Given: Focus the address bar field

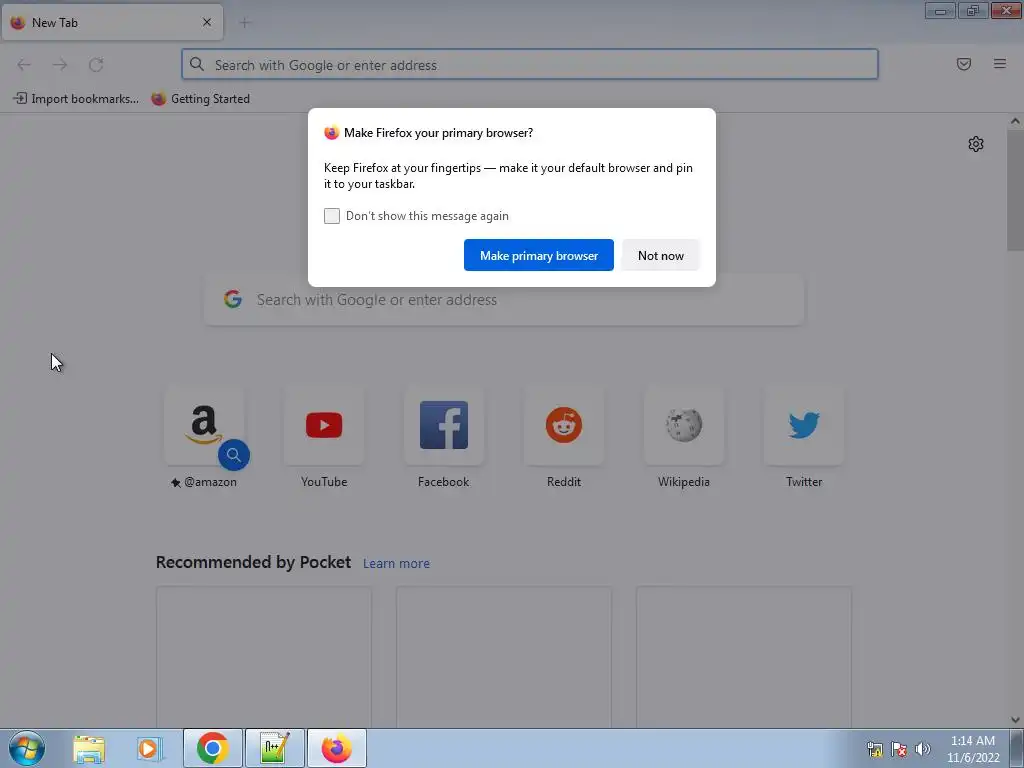Looking at the screenshot, I should click(530, 65).
